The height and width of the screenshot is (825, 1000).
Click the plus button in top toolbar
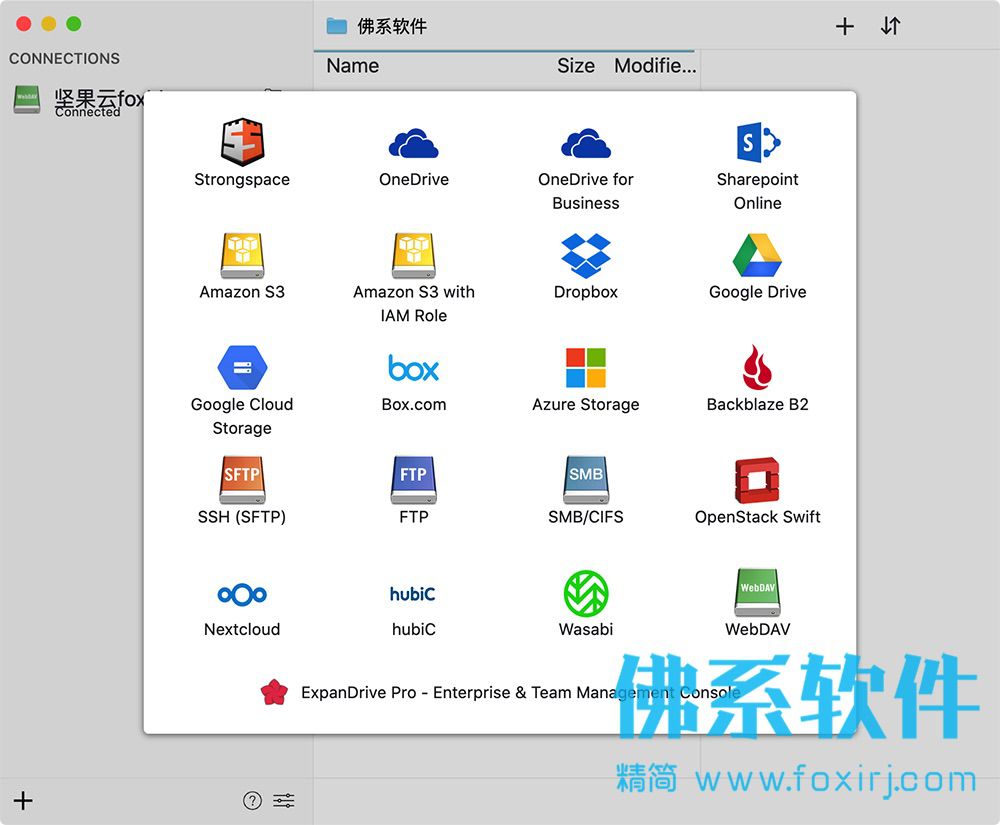(x=844, y=26)
